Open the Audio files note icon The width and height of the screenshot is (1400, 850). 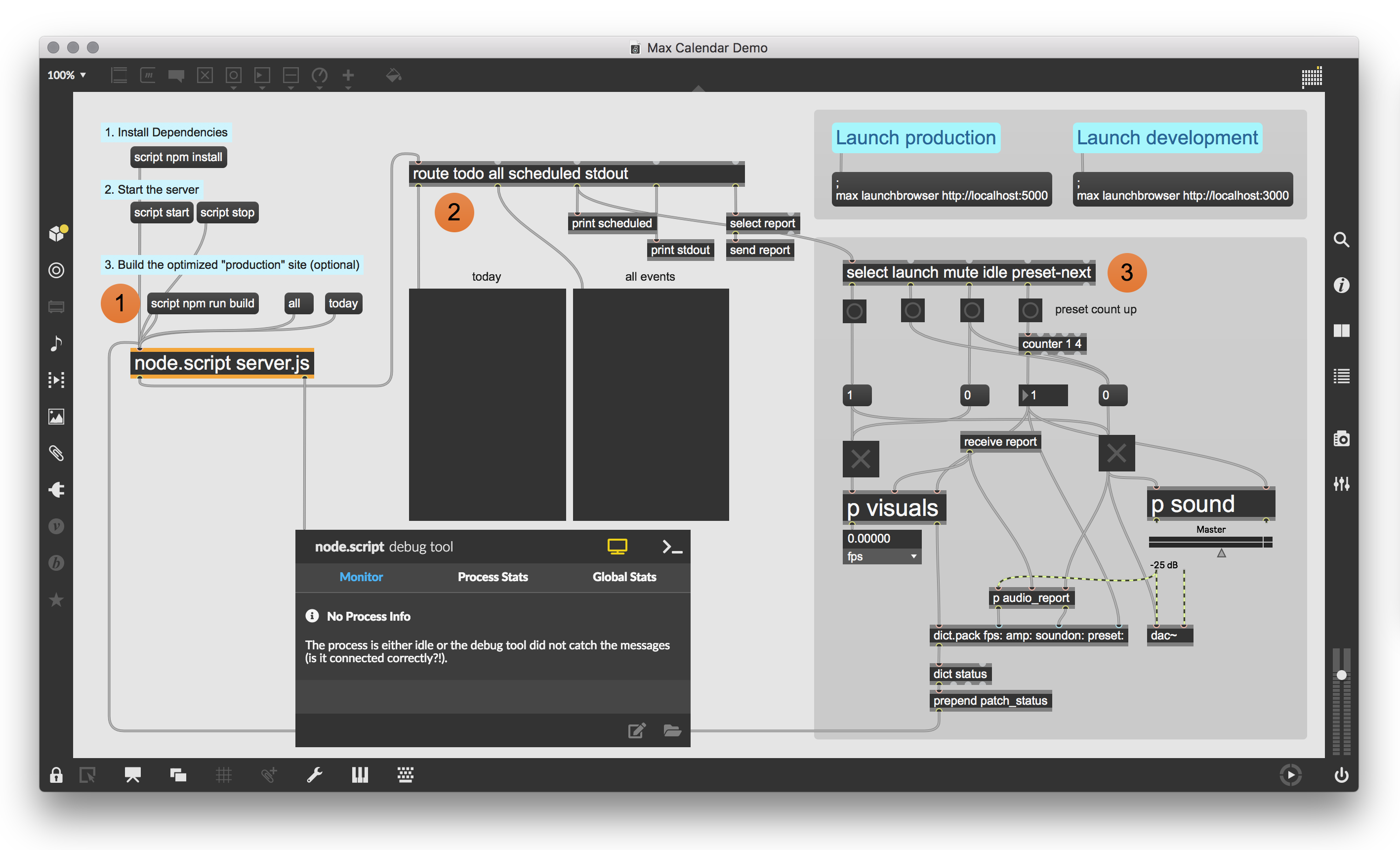pyautogui.click(x=56, y=343)
